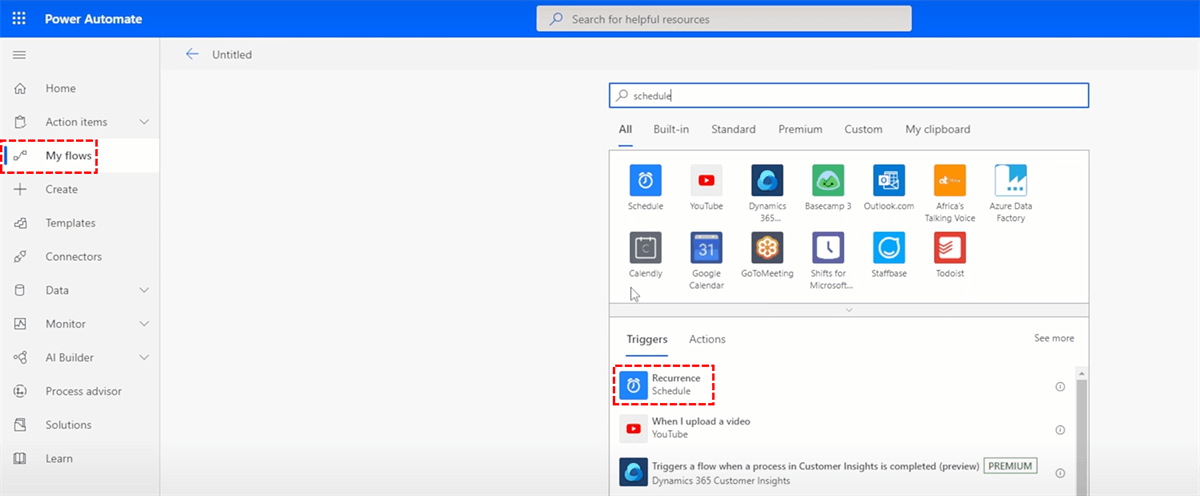Show info for When I upload a video

1060,429
